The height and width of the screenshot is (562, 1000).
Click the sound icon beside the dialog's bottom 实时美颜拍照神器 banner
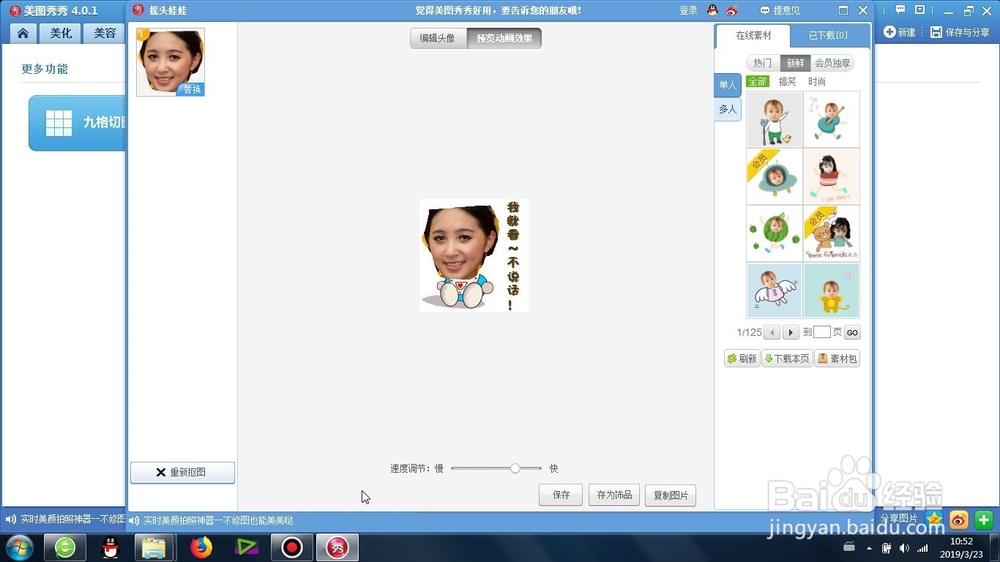tap(134, 521)
